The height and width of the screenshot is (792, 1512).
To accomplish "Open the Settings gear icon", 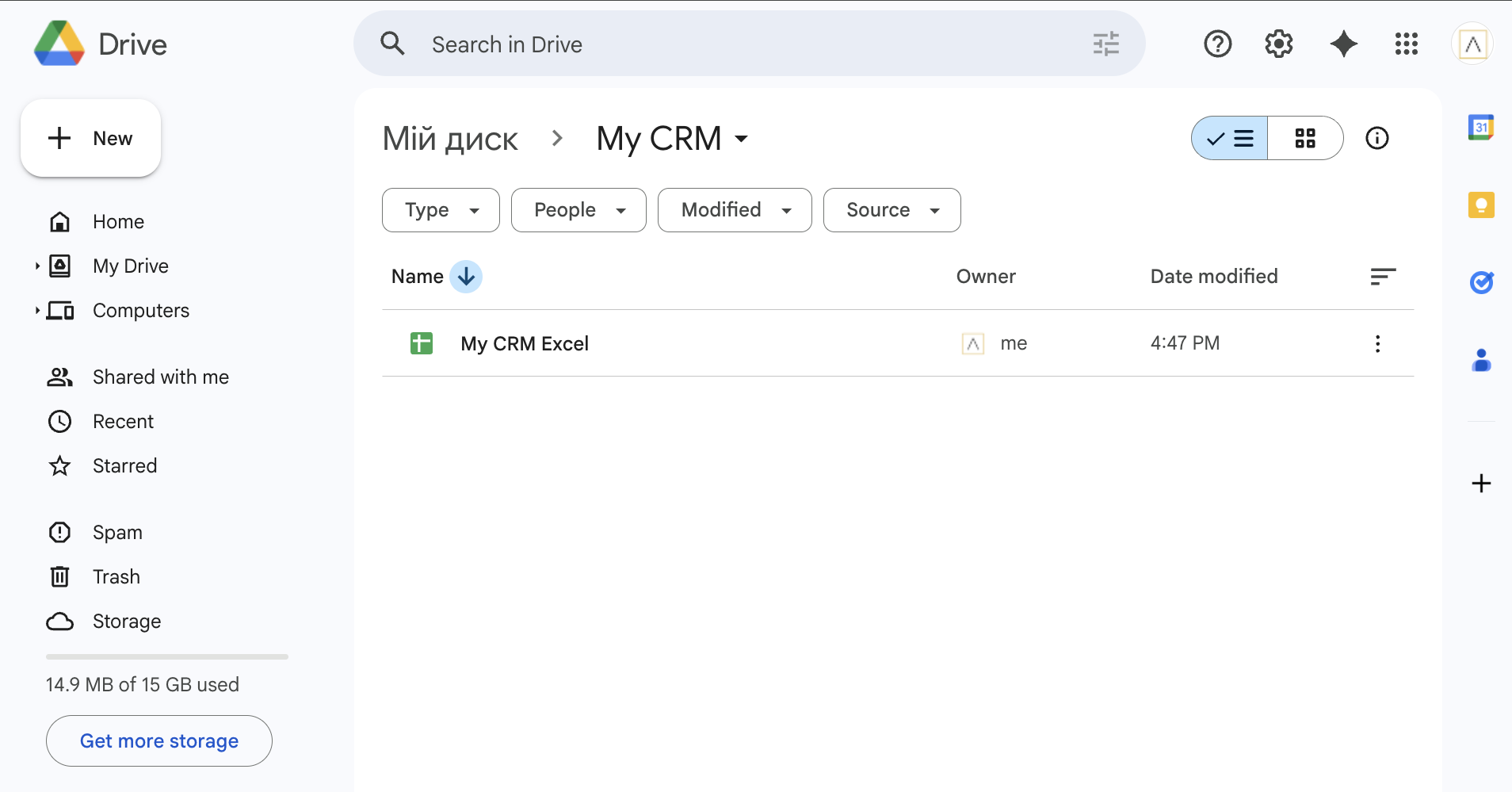I will [x=1279, y=44].
